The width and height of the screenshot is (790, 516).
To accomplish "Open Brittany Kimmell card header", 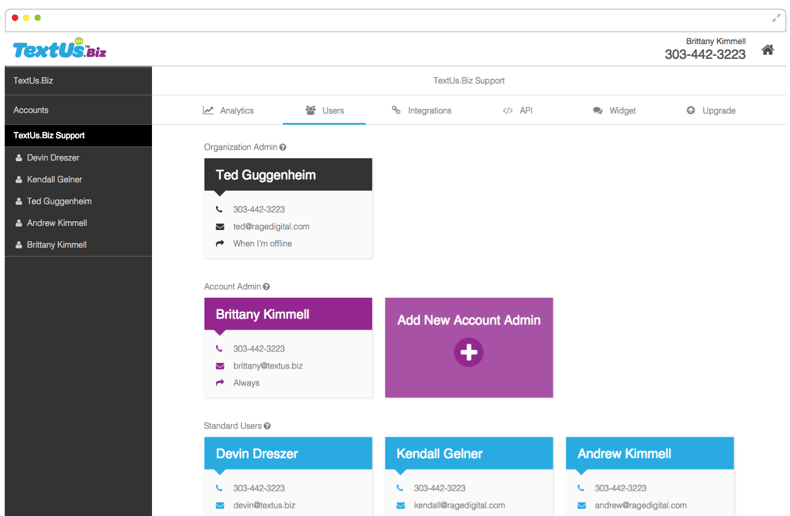I will coord(288,314).
